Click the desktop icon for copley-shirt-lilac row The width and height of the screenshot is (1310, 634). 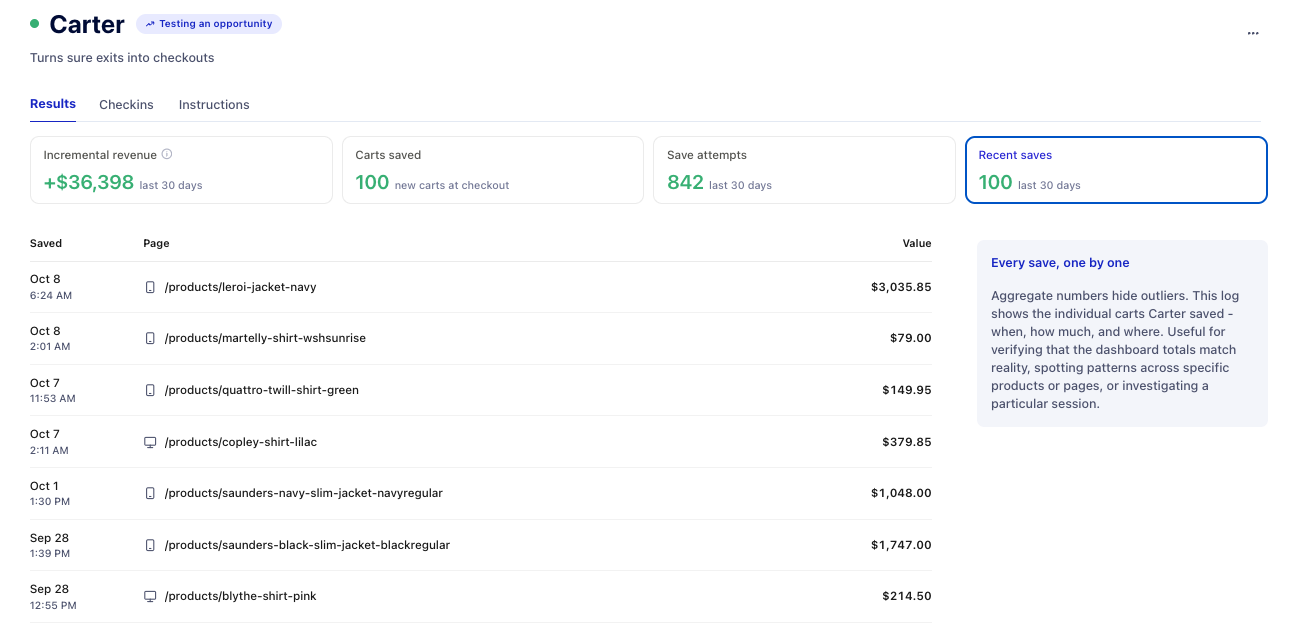coord(150,442)
